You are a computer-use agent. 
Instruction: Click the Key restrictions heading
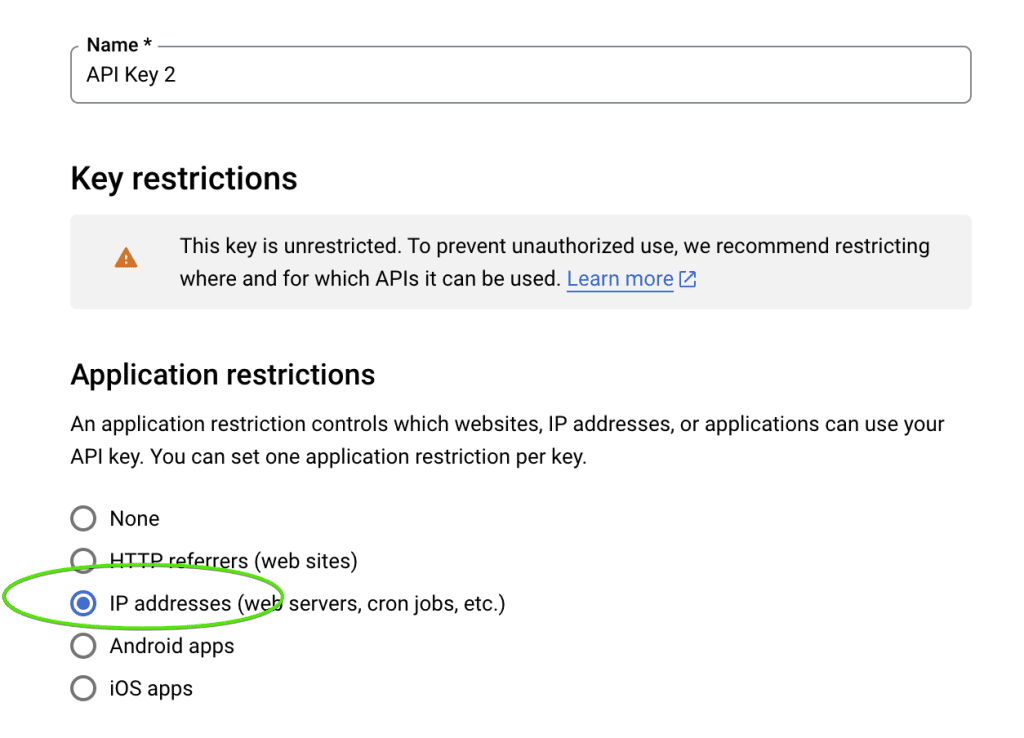pyautogui.click(x=184, y=178)
